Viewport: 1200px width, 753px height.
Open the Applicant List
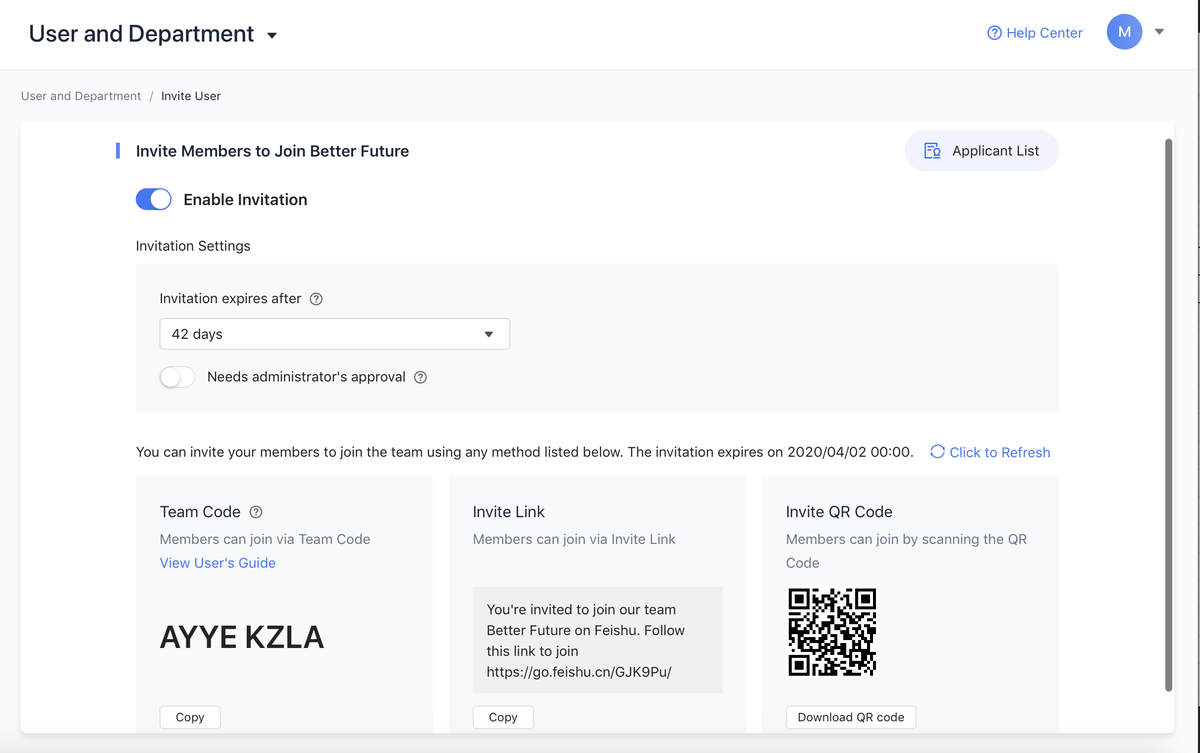tap(982, 151)
